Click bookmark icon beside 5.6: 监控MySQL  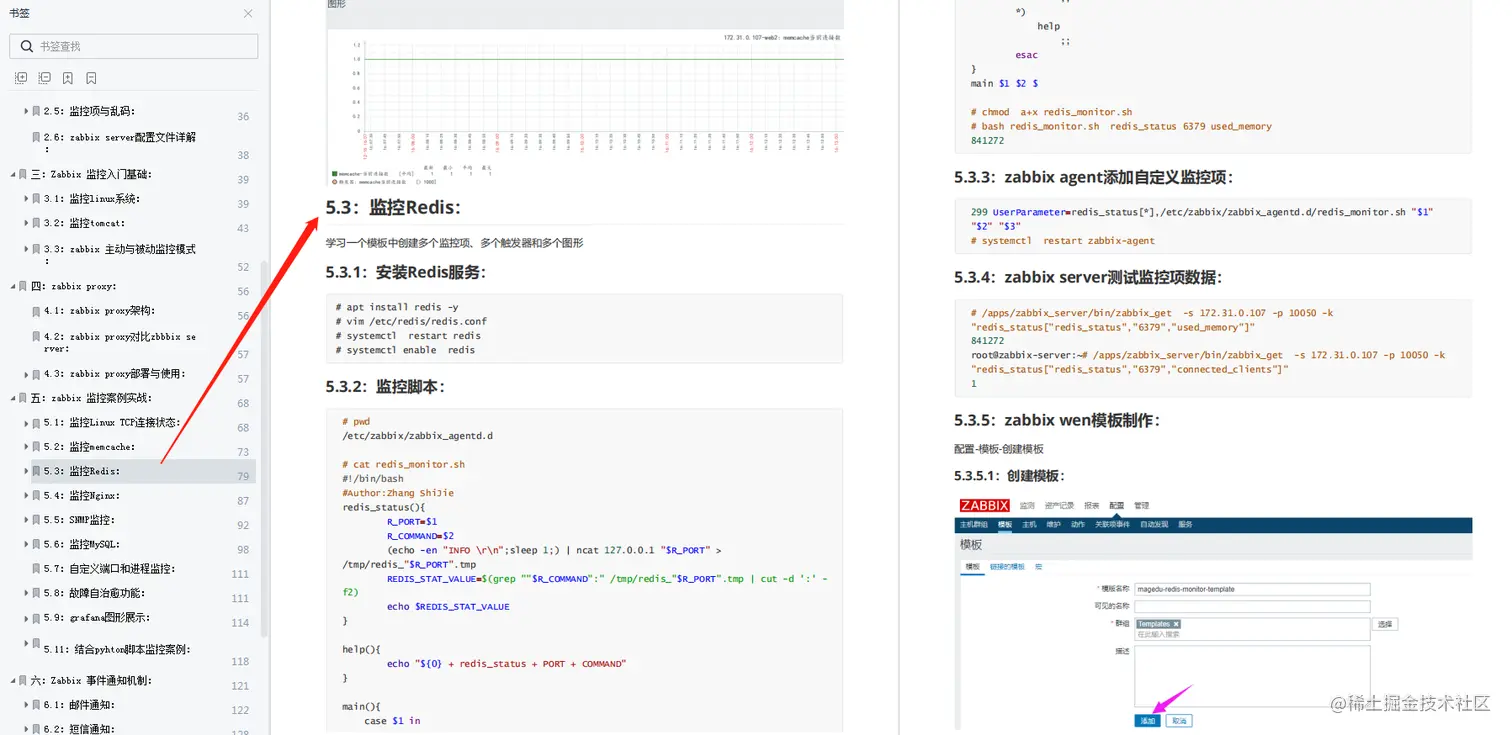click(37, 545)
